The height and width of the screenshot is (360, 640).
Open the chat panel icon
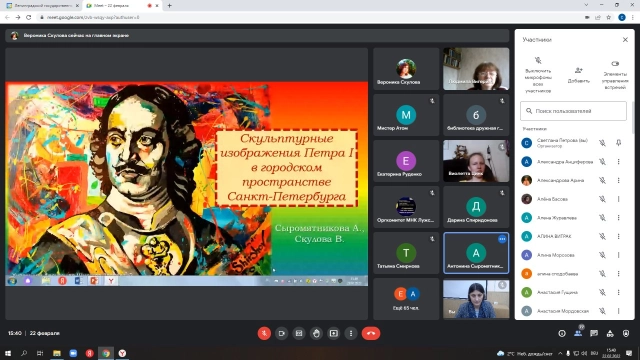click(x=594, y=333)
